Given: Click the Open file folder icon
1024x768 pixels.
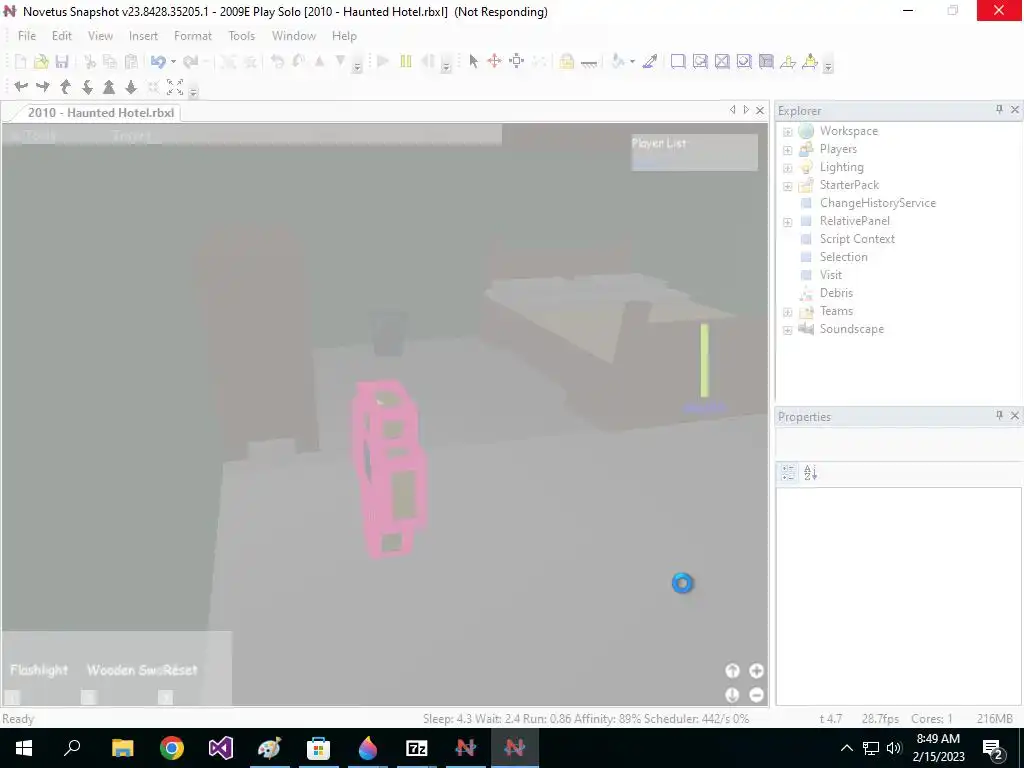Looking at the screenshot, I should 41,61.
